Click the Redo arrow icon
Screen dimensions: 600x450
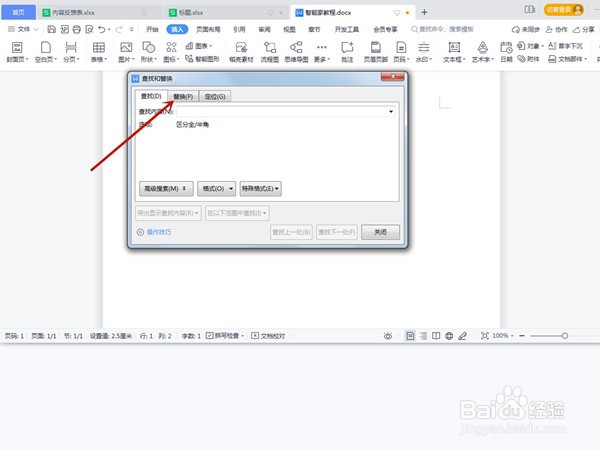click(x=119, y=29)
